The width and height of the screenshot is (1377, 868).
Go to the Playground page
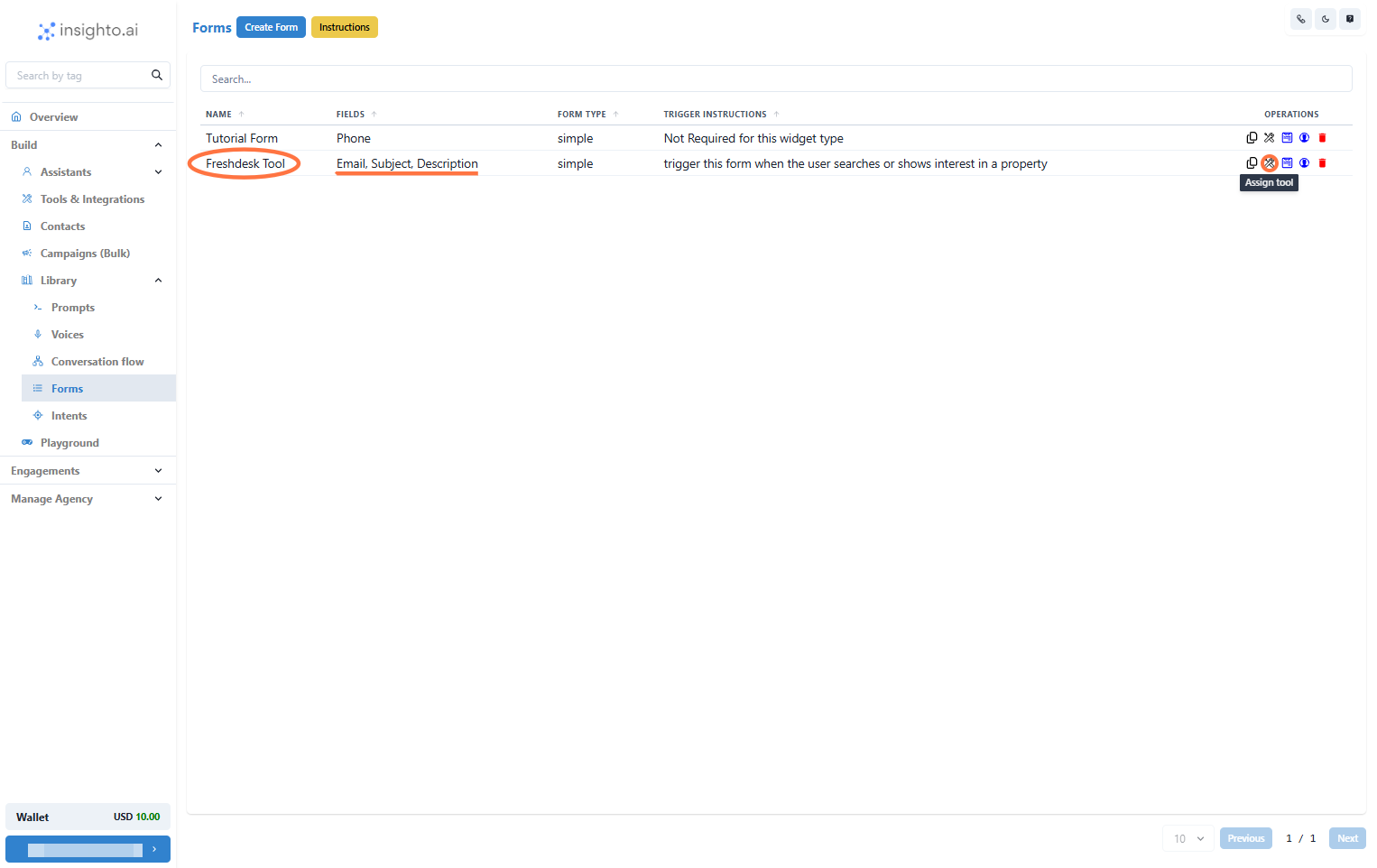pos(70,442)
